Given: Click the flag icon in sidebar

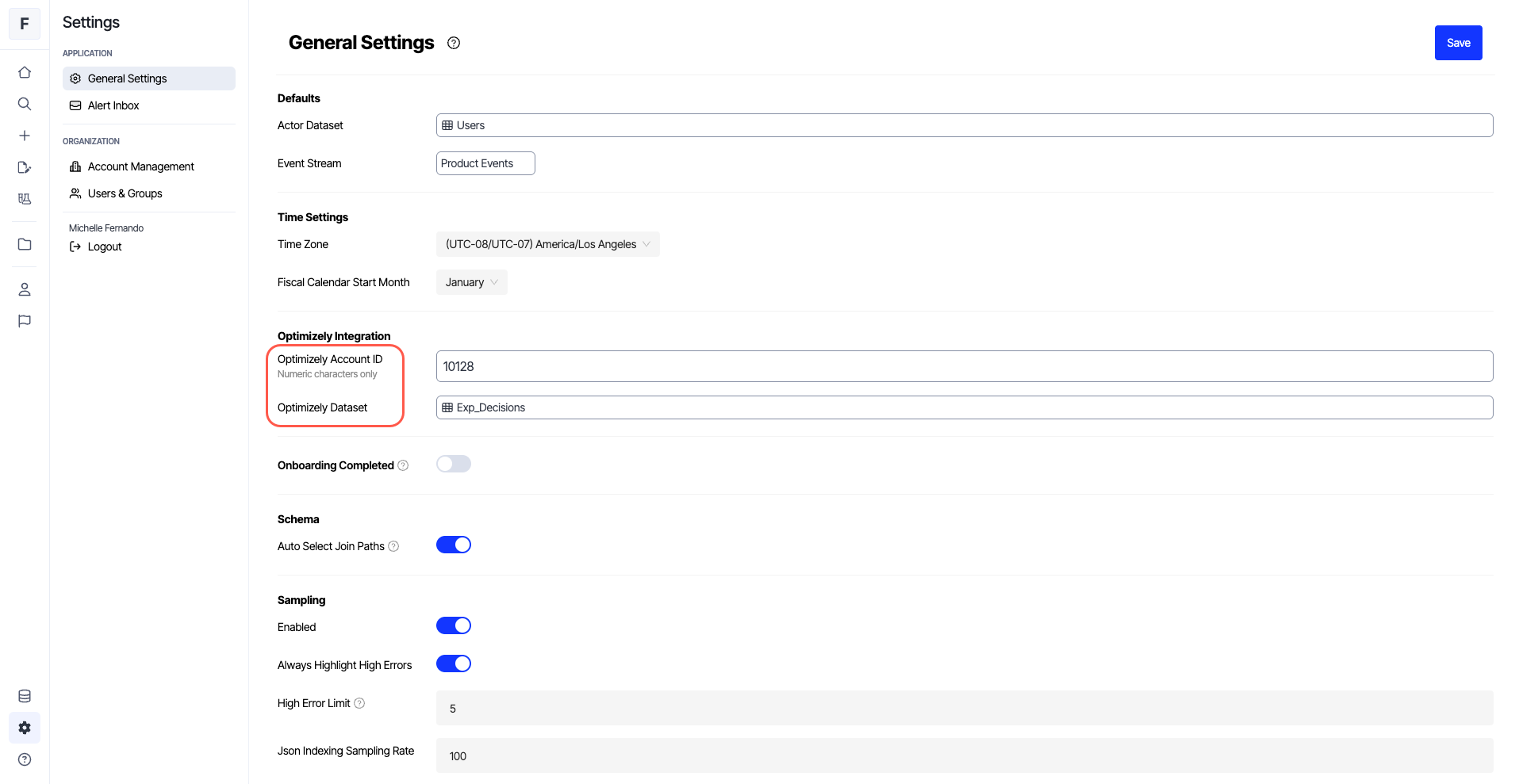Looking at the screenshot, I should (25, 321).
